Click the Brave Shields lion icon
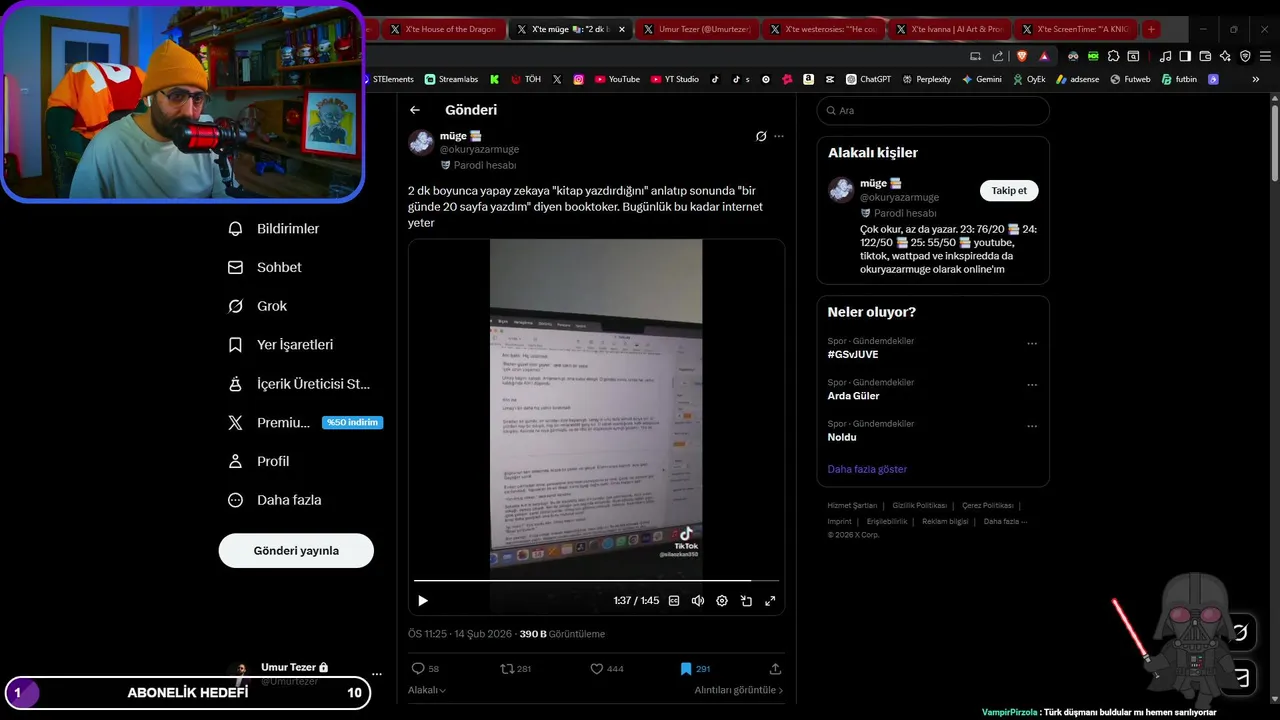 coord(1022,56)
